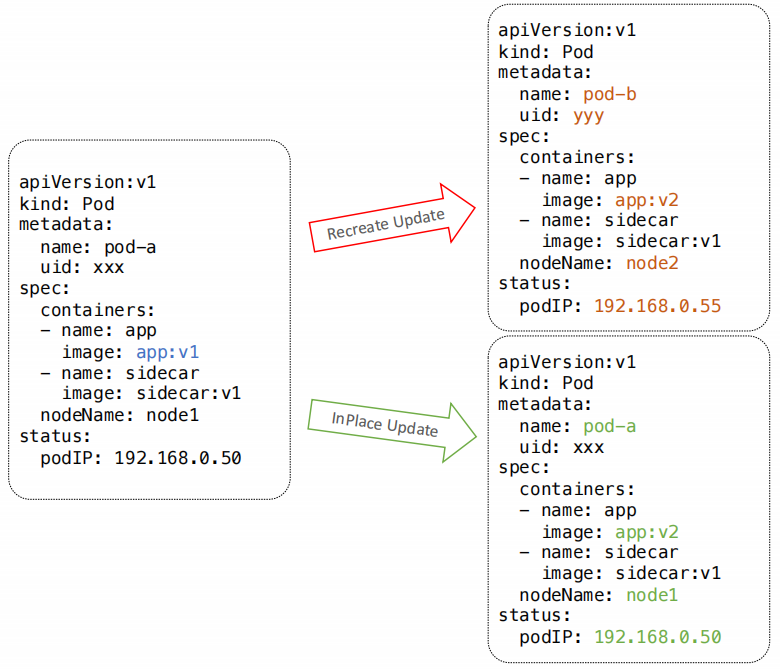The width and height of the screenshot is (780, 669).
Task: Click "- name: sidecar" in original pod box
Action: [x=120, y=373]
